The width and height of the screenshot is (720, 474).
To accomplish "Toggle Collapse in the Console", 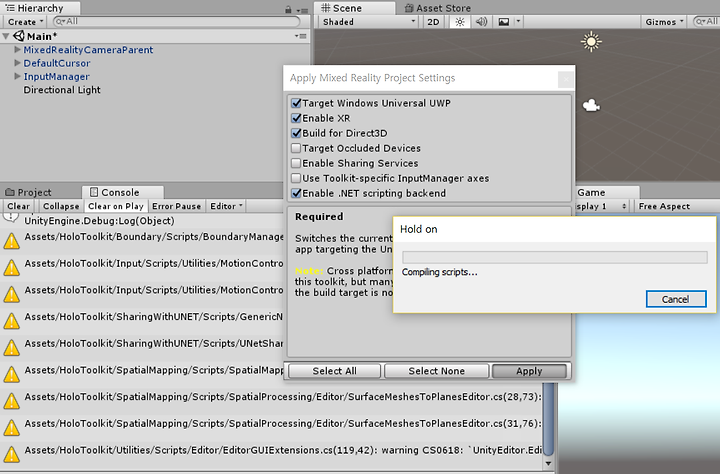I will (x=61, y=206).
